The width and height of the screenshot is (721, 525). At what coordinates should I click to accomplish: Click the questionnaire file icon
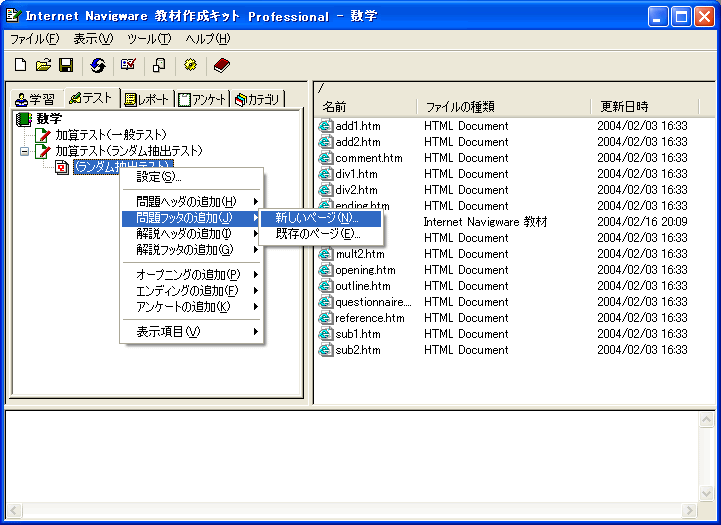click(x=326, y=302)
